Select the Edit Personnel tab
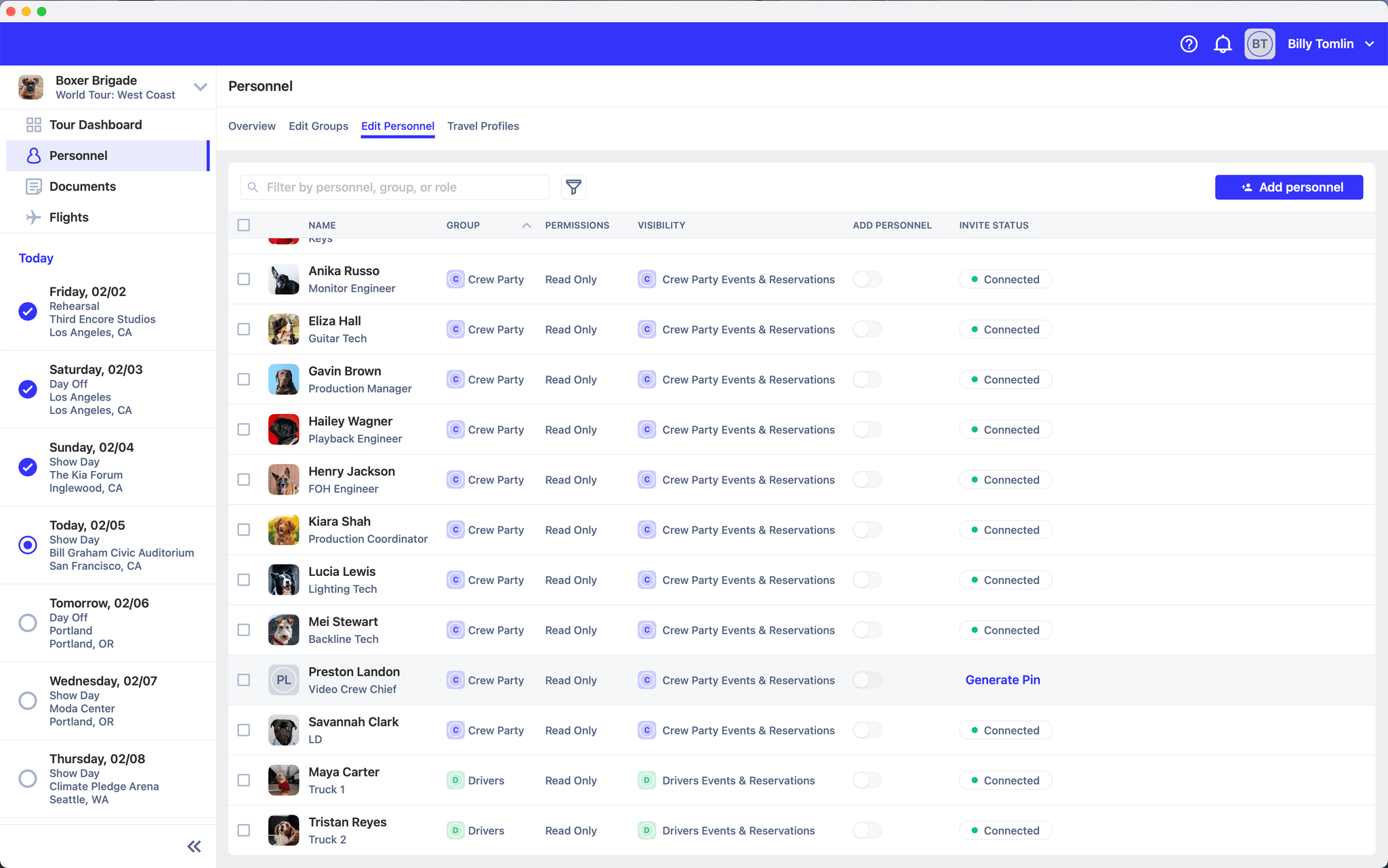 (x=398, y=126)
